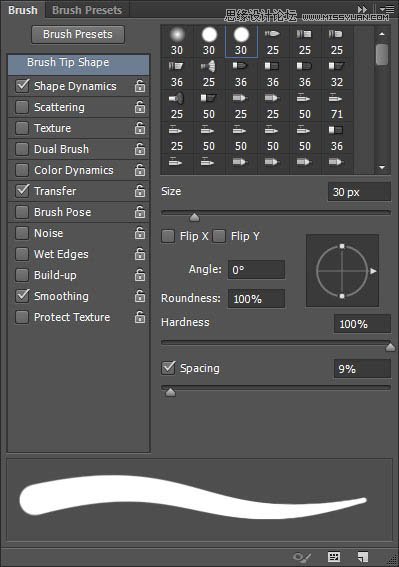The width and height of the screenshot is (399, 567).
Task: Open the Preset Manager icon at panel bottom
Action: [x=334, y=557]
